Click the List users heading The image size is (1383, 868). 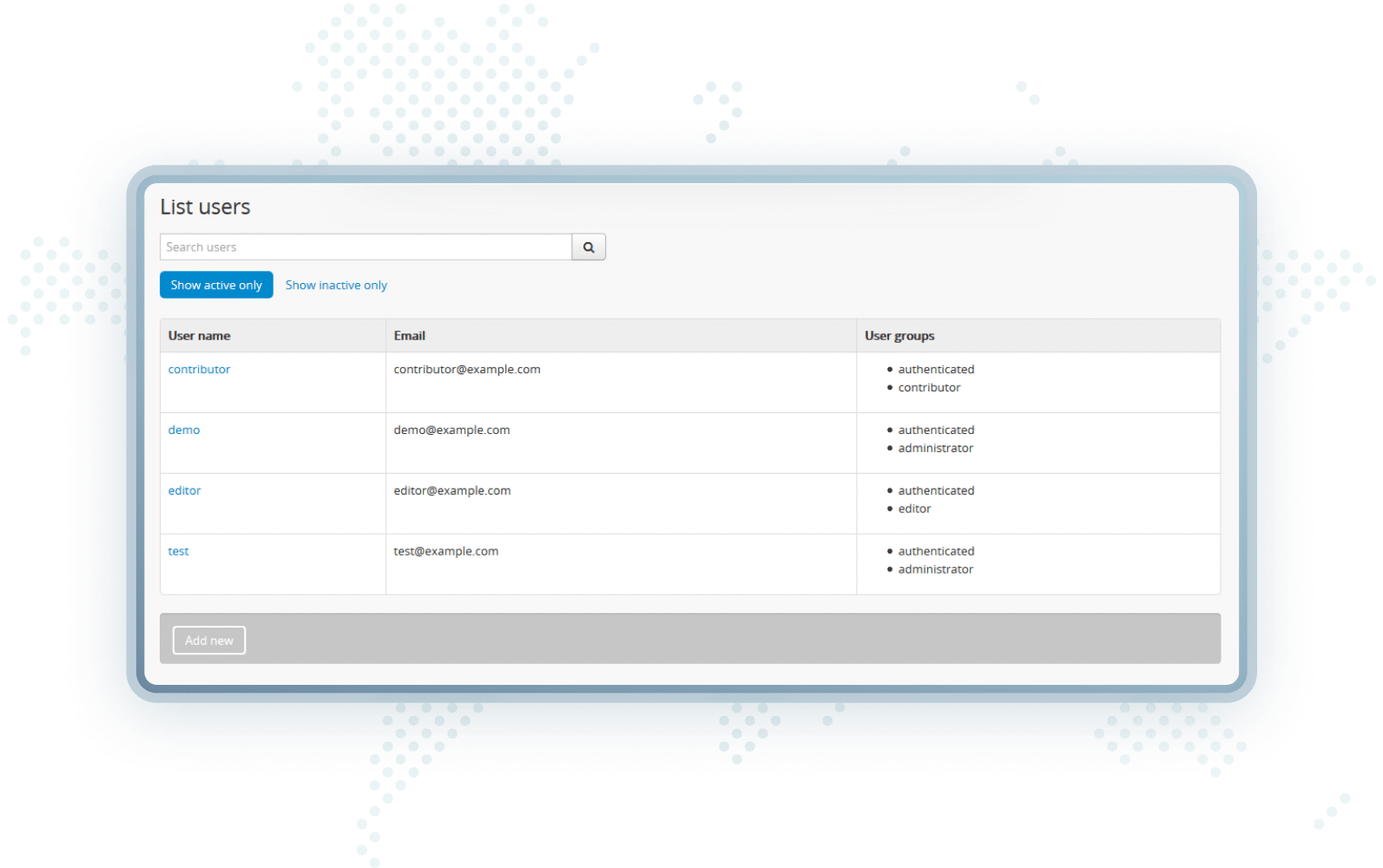point(205,207)
